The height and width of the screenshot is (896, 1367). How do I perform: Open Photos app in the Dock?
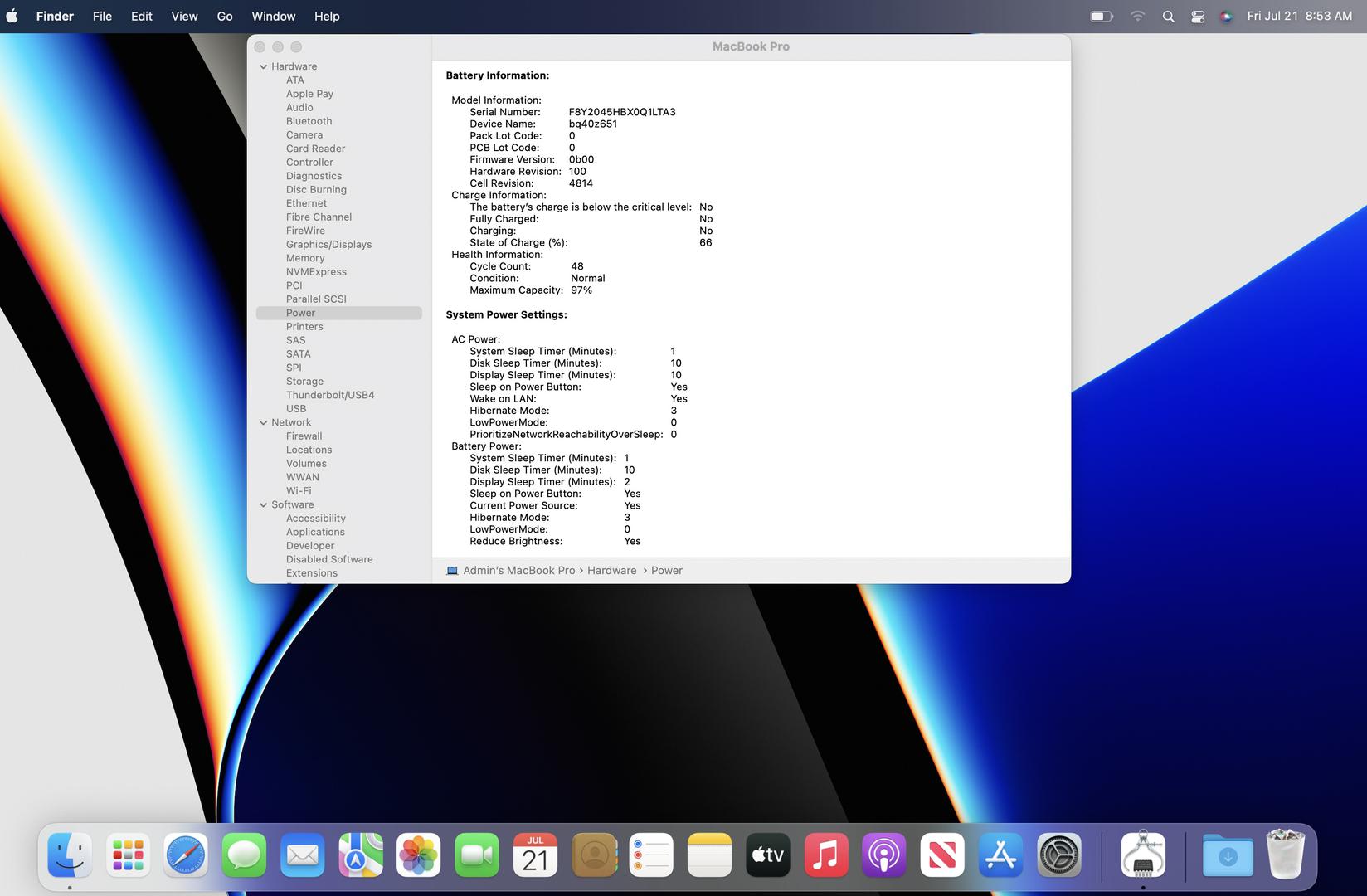pyautogui.click(x=419, y=855)
